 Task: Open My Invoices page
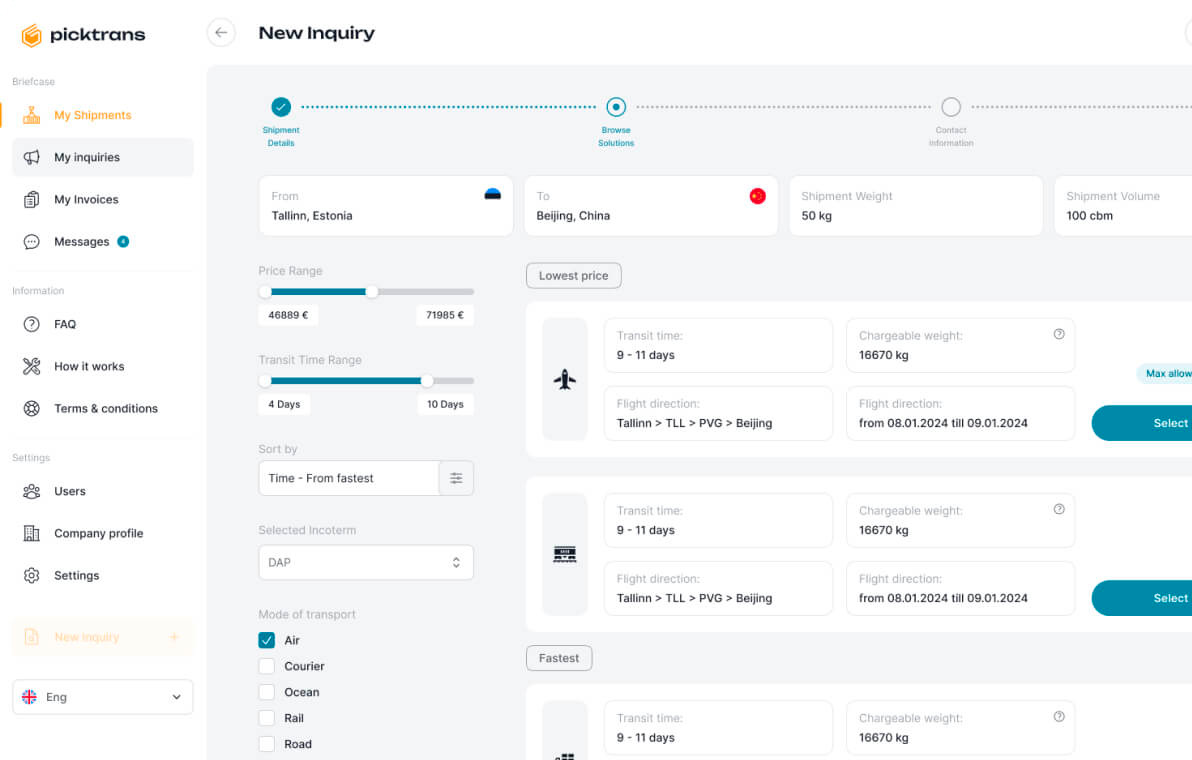88,199
